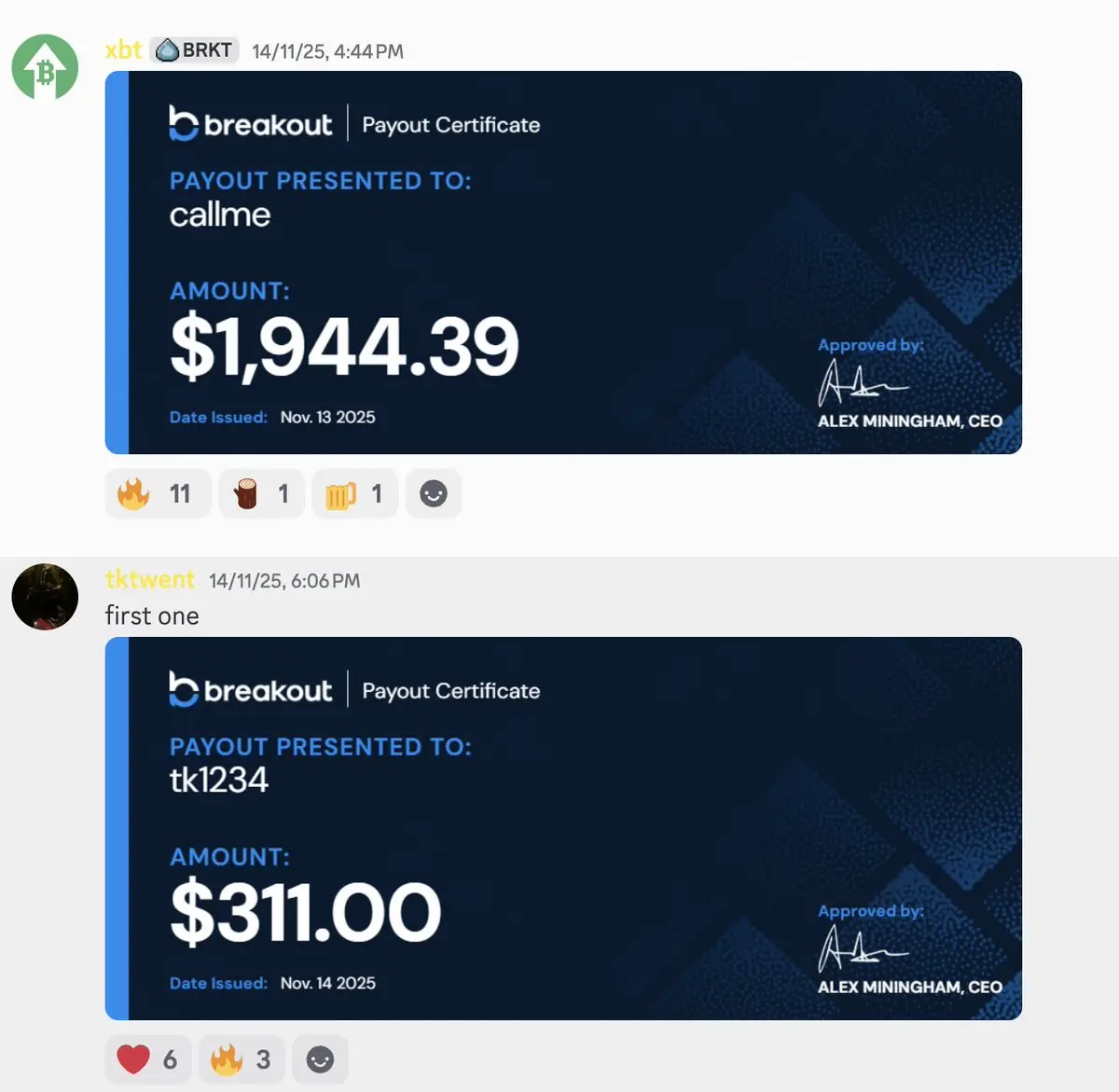Viewport: 1119px width, 1092px height.
Task: Click the $311.00 amount on certificate
Action: coord(306,912)
